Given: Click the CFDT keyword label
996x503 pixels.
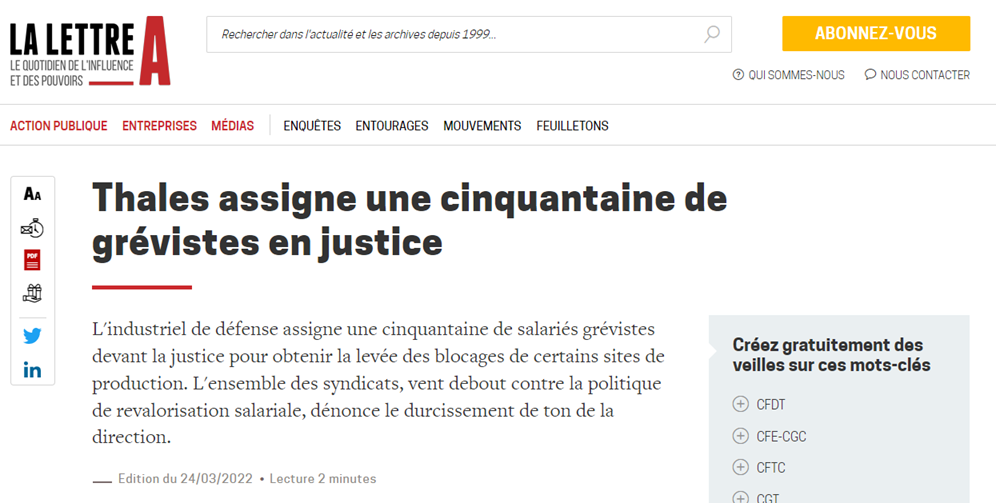Looking at the screenshot, I should point(771,405).
